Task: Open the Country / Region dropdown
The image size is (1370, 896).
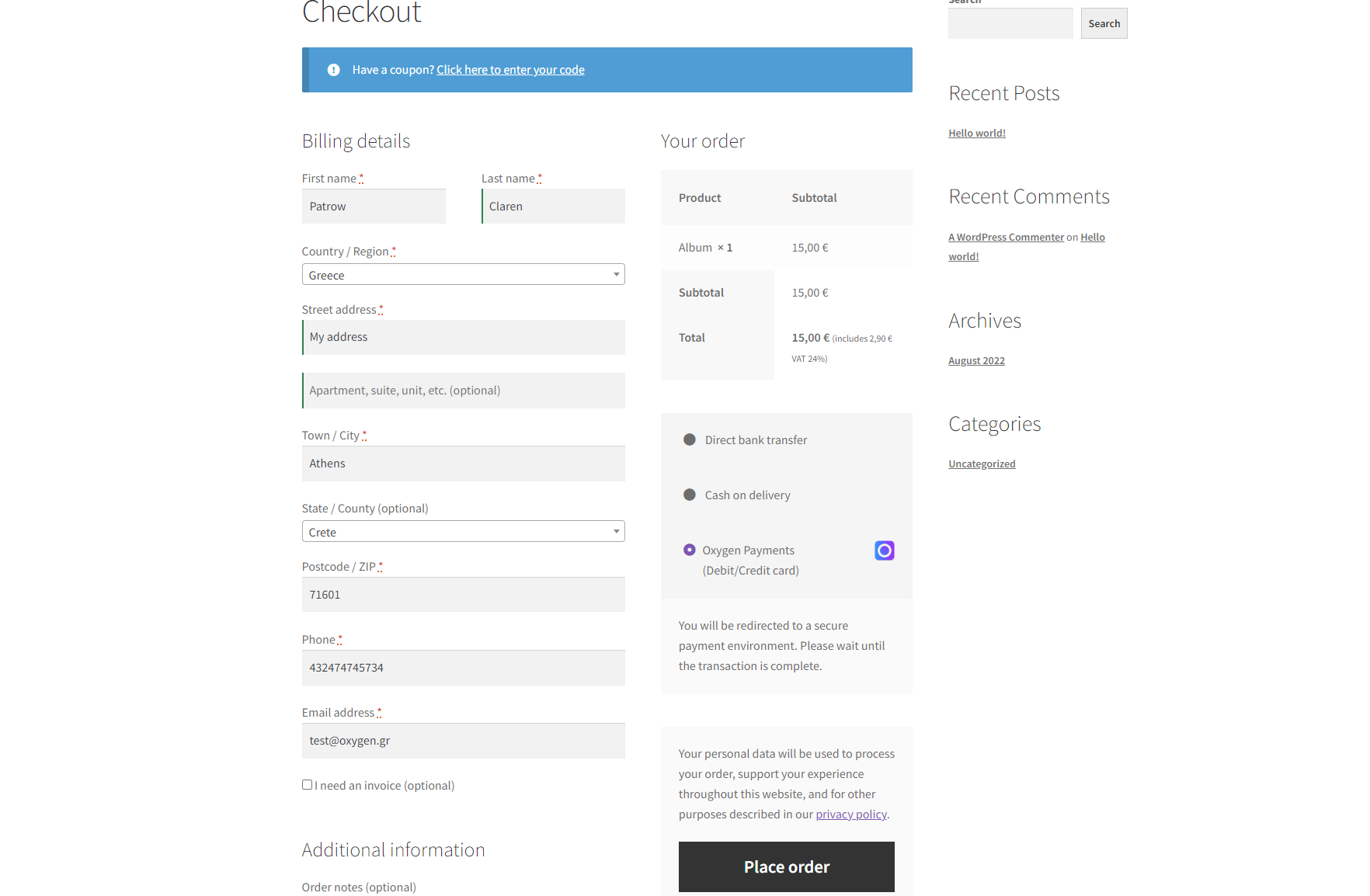Action: (463, 275)
